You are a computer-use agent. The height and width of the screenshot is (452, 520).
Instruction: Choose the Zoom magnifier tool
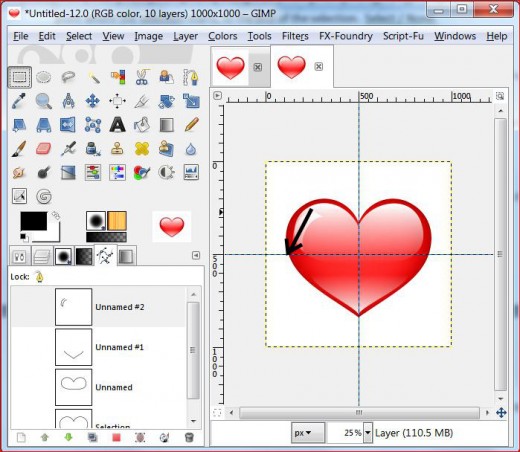(x=44, y=101)
